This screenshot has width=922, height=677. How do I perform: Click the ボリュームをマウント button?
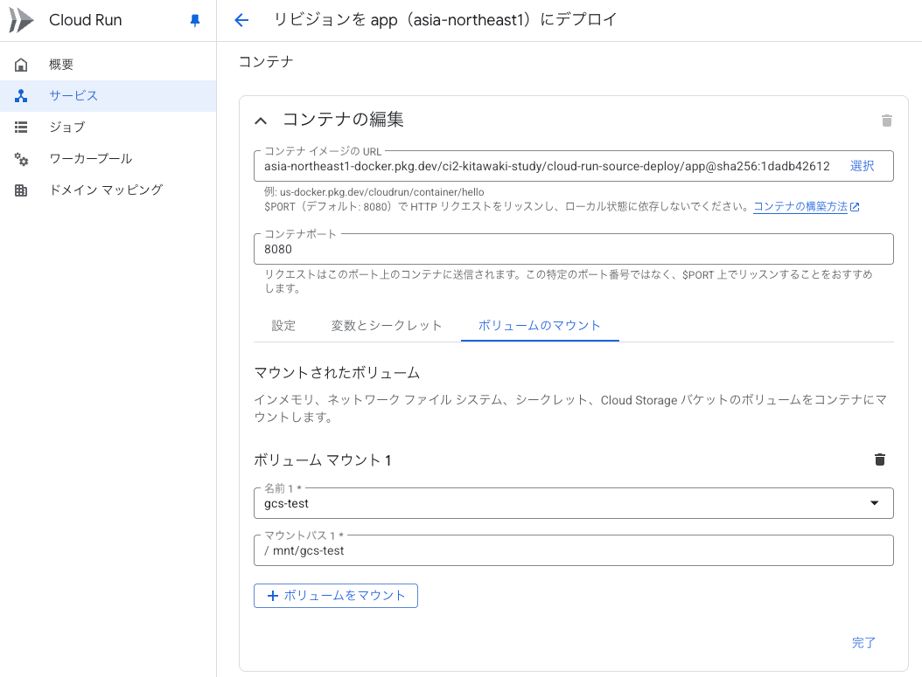(336, 595)
